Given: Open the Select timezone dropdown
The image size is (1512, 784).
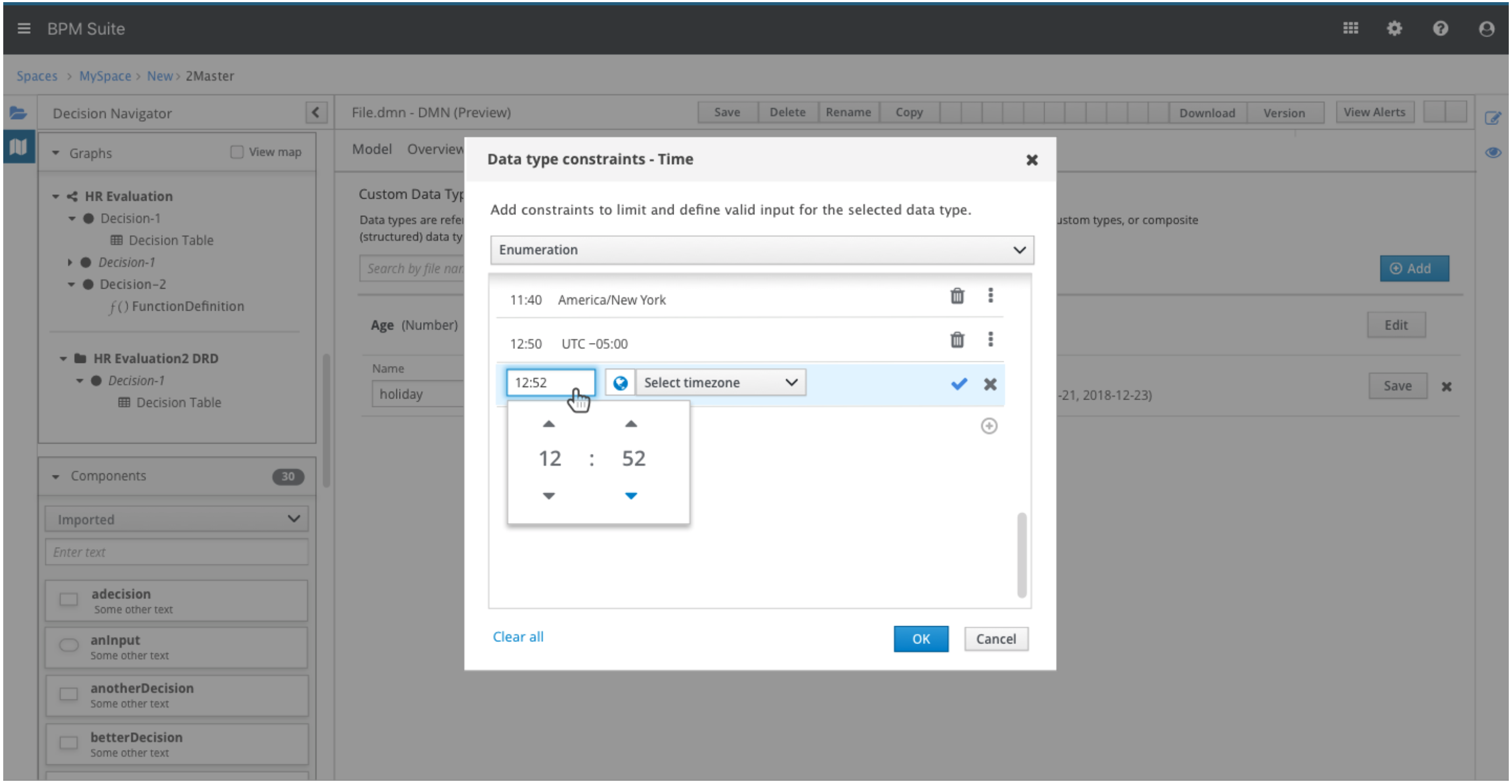Looking at the screenshot, I should (720, 383).
